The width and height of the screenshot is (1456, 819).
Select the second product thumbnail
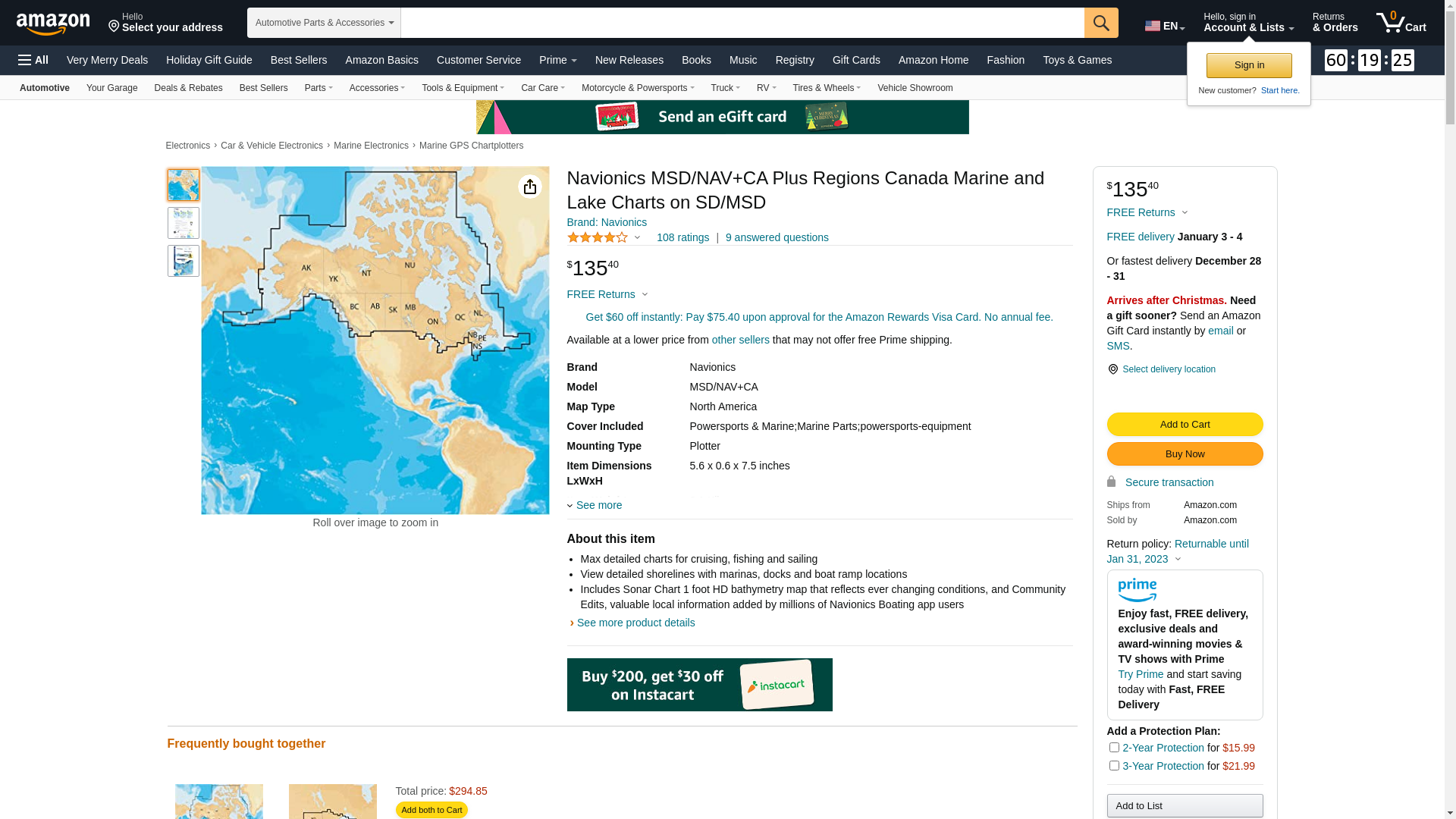184,224
